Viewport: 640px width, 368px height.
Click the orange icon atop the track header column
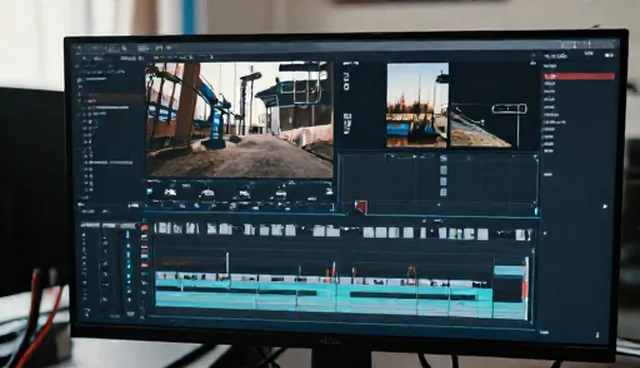(144, 228)
